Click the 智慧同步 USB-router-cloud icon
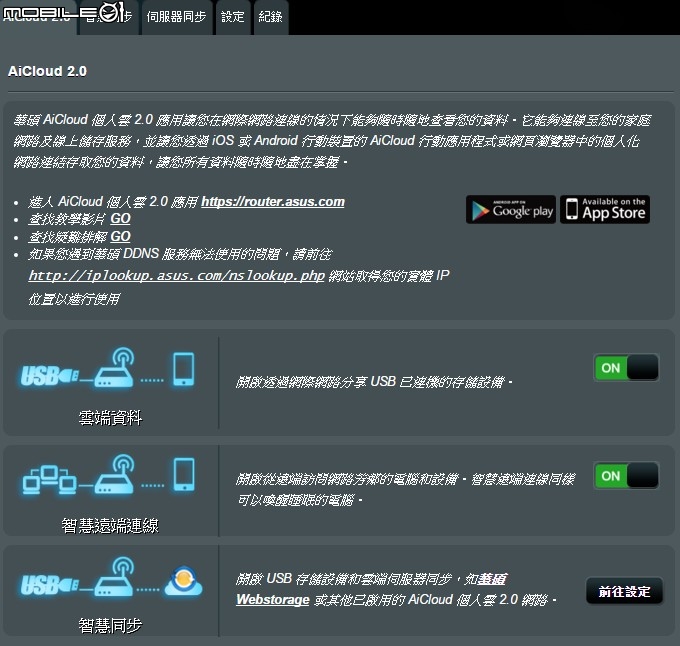Screen dimensions: 680x646 tap(111, 577)
